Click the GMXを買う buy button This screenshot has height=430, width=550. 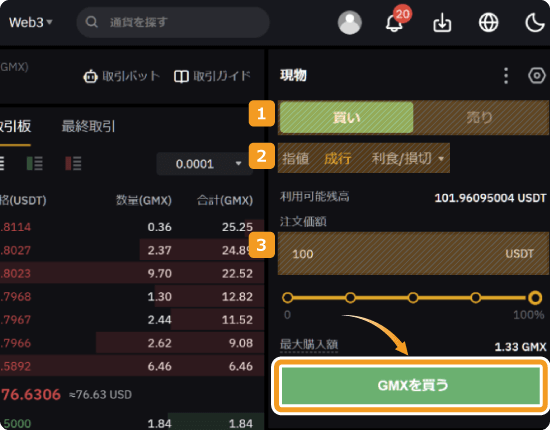pos(411,385)
